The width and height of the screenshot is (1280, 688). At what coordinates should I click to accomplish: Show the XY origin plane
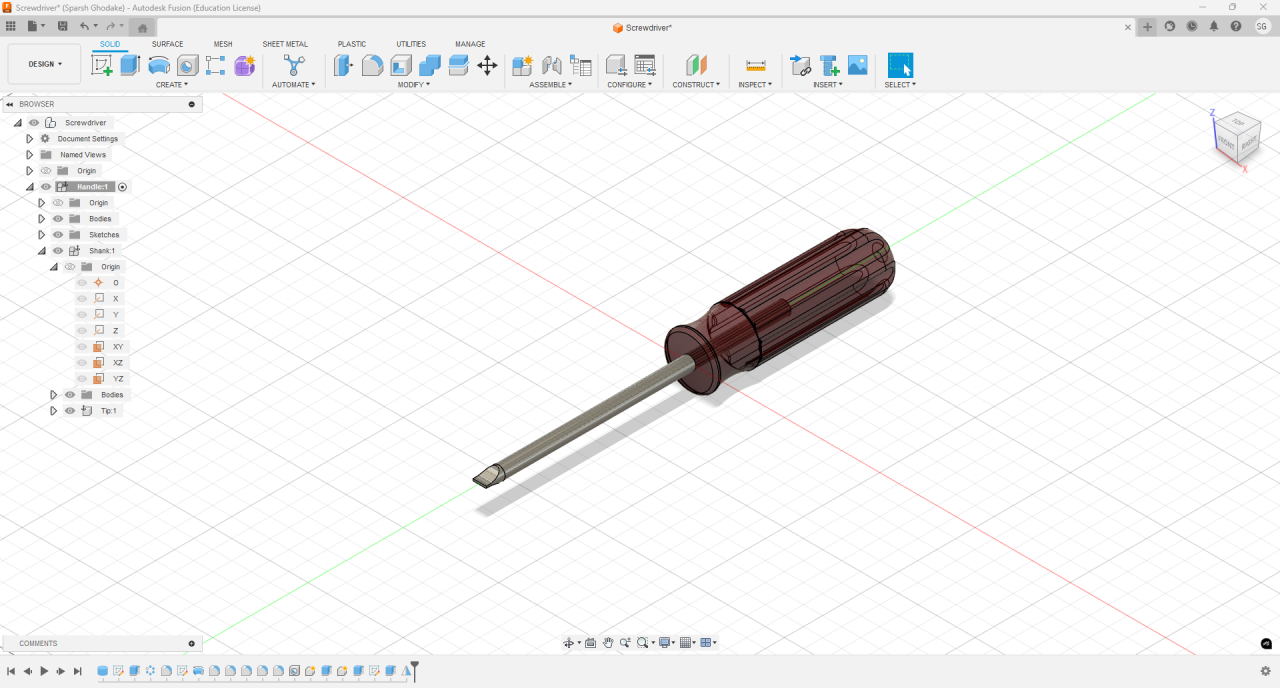click(x=82, y=347)
